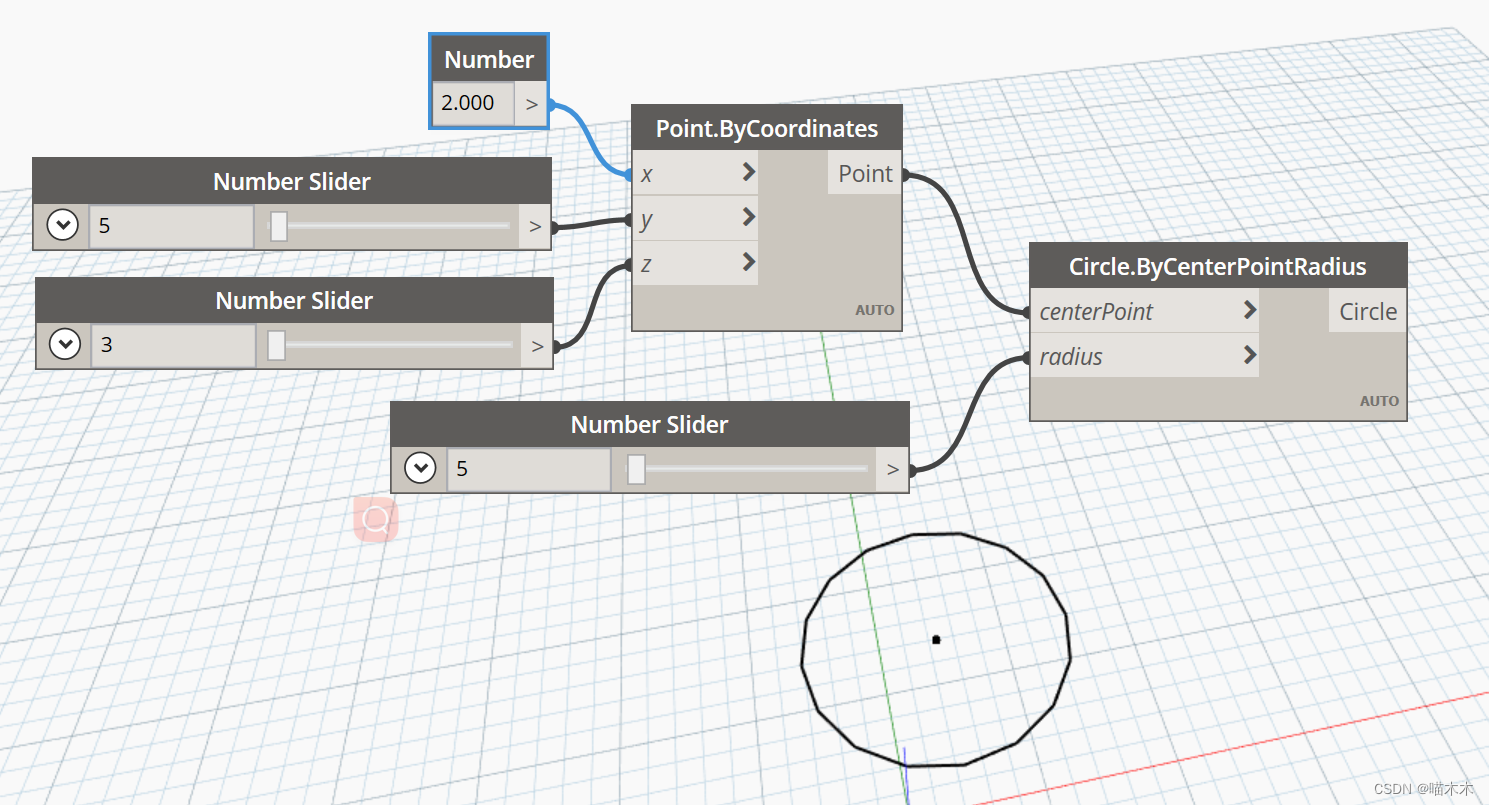
Task: Click the Circle output port
Action: [x=1368, y=311]
